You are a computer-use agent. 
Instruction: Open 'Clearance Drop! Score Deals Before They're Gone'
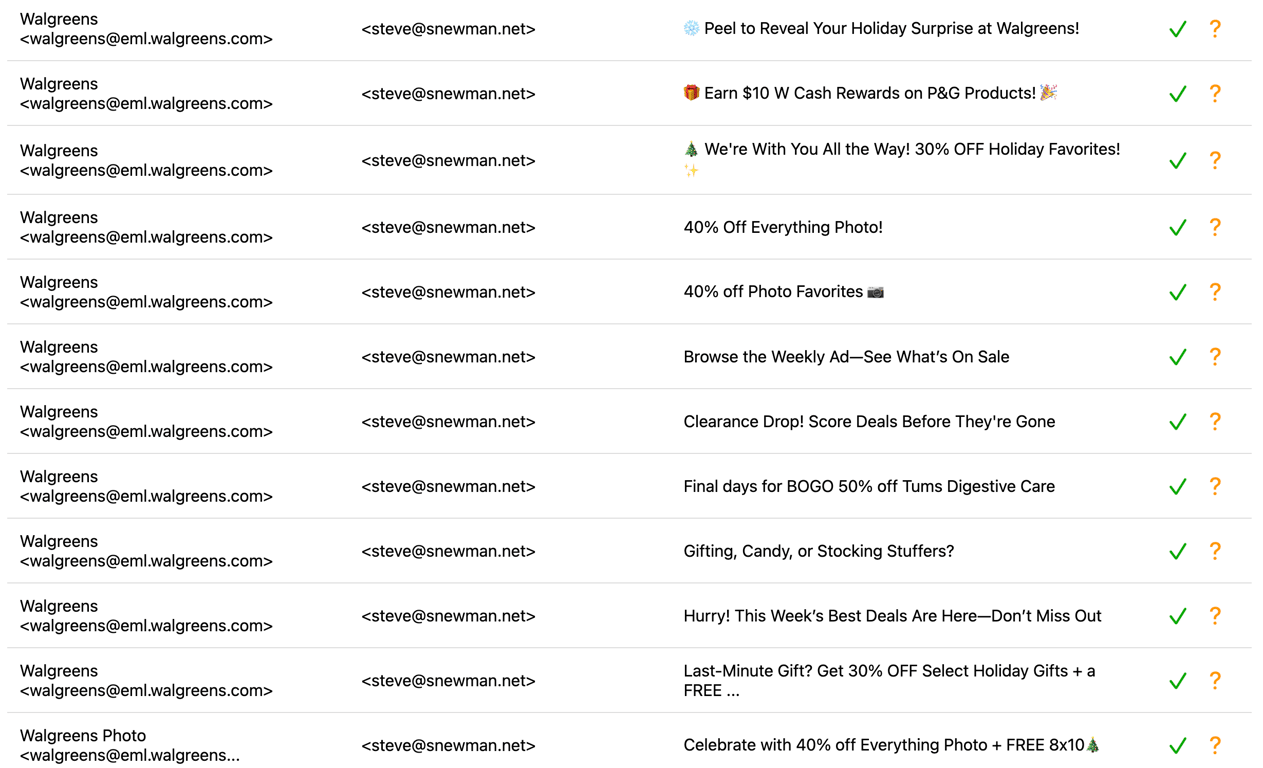coord(869,422)
